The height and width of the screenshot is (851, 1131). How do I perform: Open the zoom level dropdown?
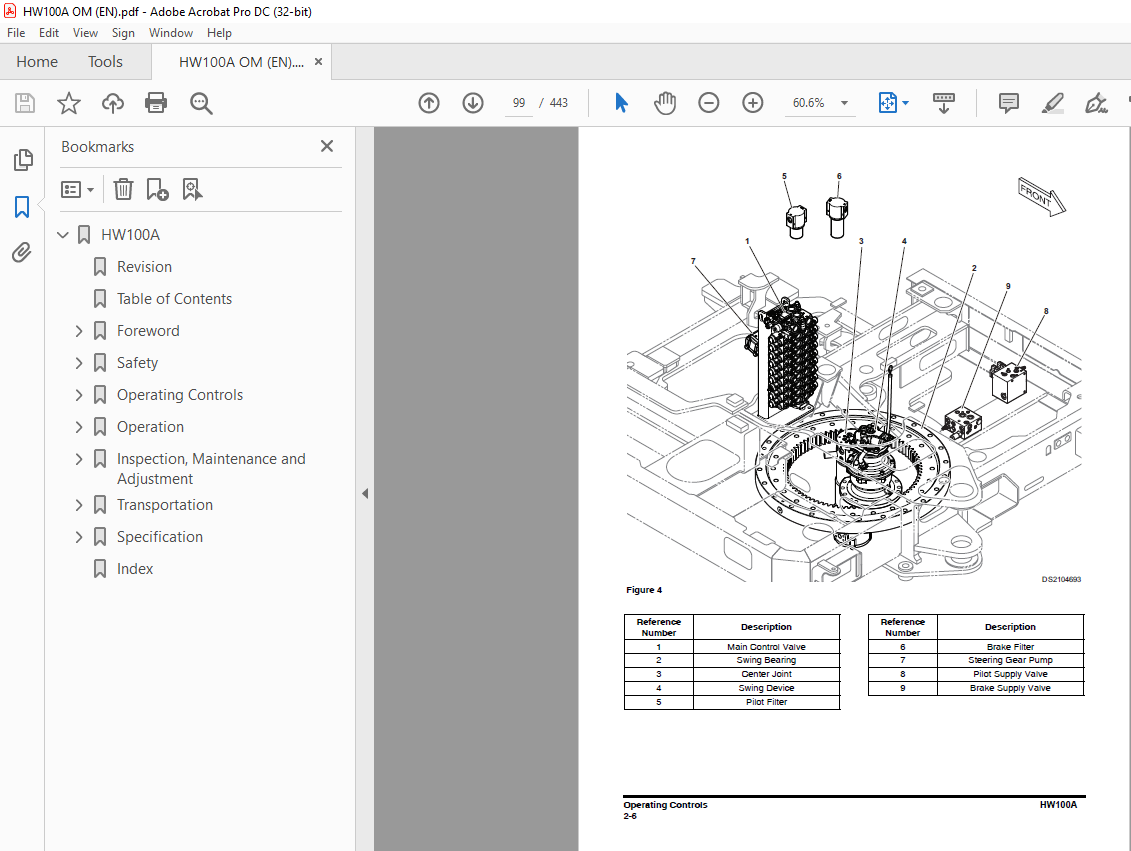click(x=844, y=103)
